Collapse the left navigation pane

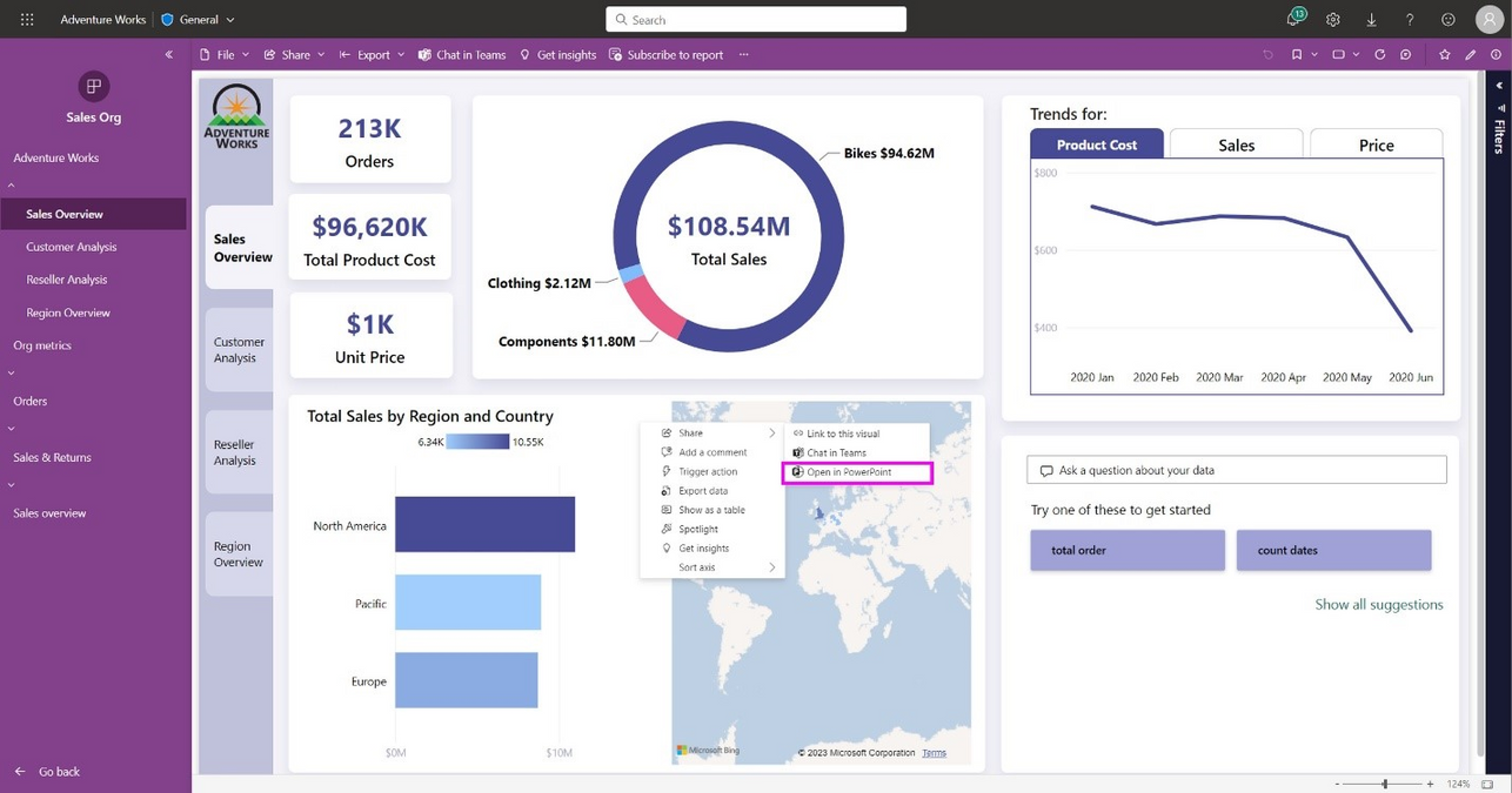pyautogui.click(x=169, y=55)
